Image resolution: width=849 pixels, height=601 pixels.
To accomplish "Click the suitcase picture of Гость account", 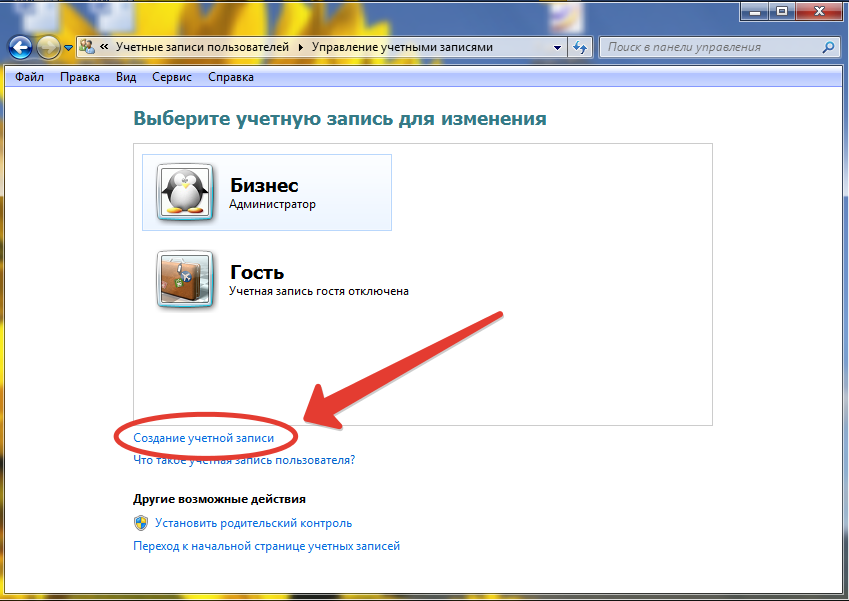I will (185, 279).
